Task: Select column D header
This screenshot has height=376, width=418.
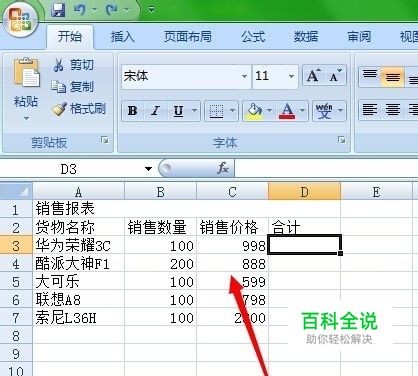Action: [x=304, y=192]
